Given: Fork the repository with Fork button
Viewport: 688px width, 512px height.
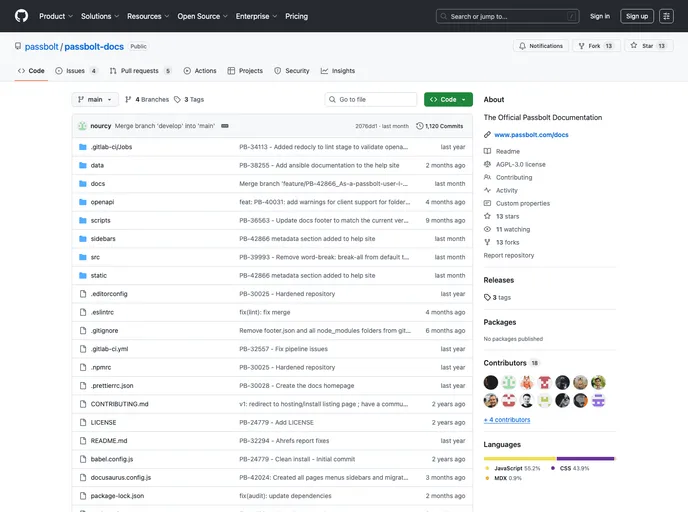Looking at the screenshot, I should [596, 46].
